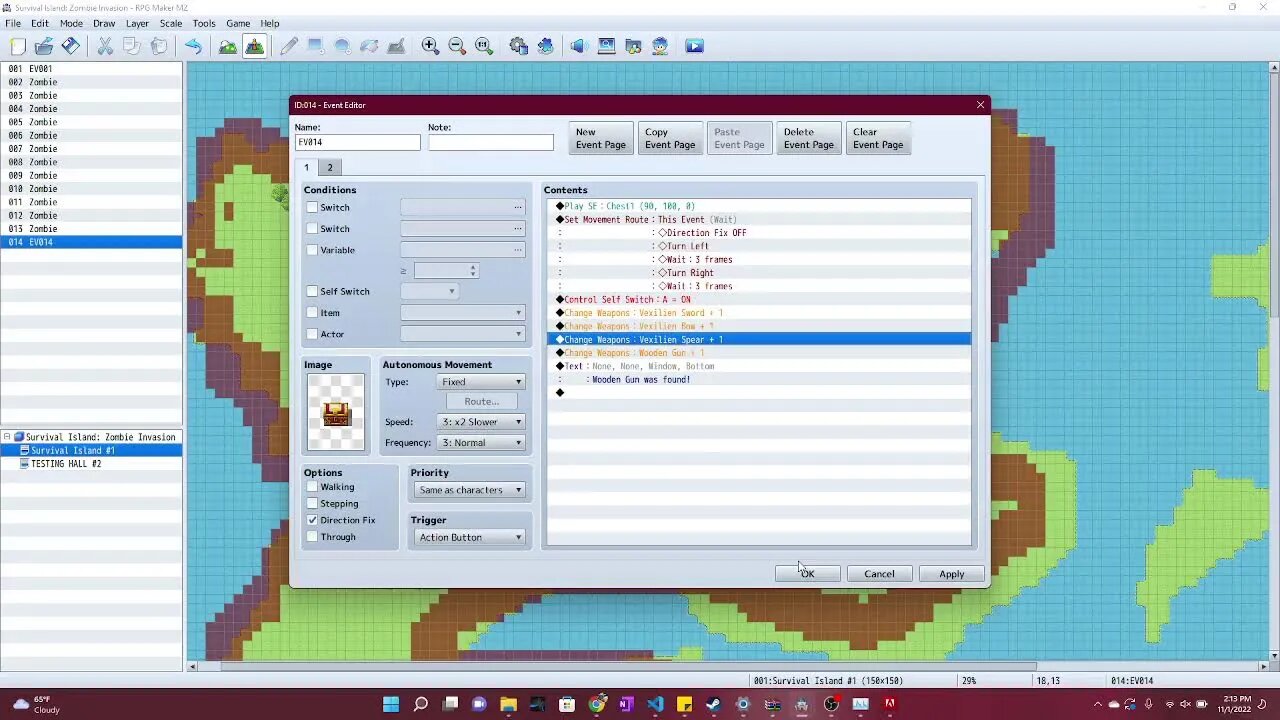The height and width of the screenshot is (720, 1280).
Task: Open the Plugin Manager puzzle icon
Action: pos(545,46)
